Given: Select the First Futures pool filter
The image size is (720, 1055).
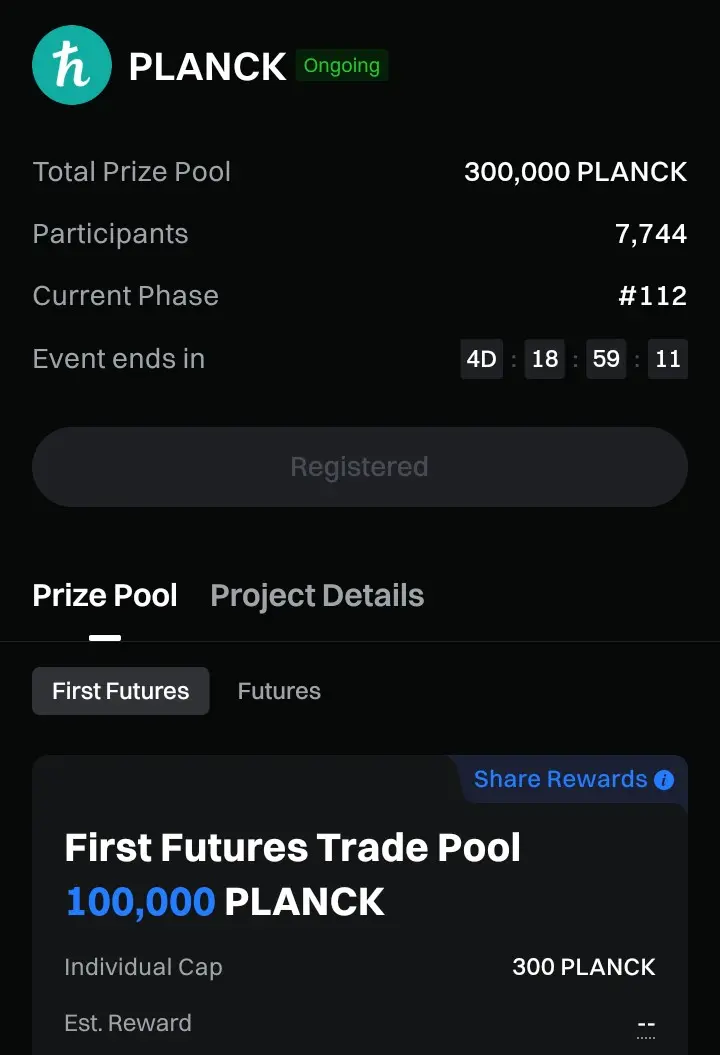Looking at the screenshot, I should tap(121, 691).
